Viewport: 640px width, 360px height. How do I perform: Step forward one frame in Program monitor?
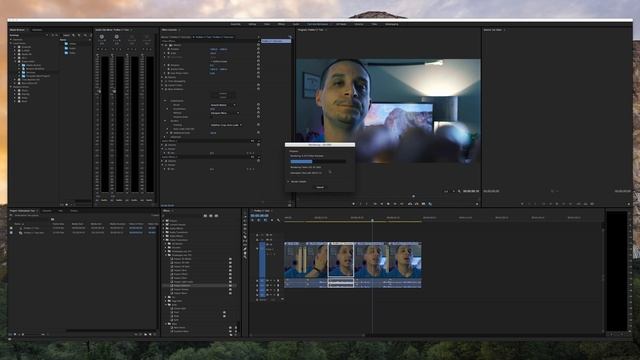[x=395, y=204]
